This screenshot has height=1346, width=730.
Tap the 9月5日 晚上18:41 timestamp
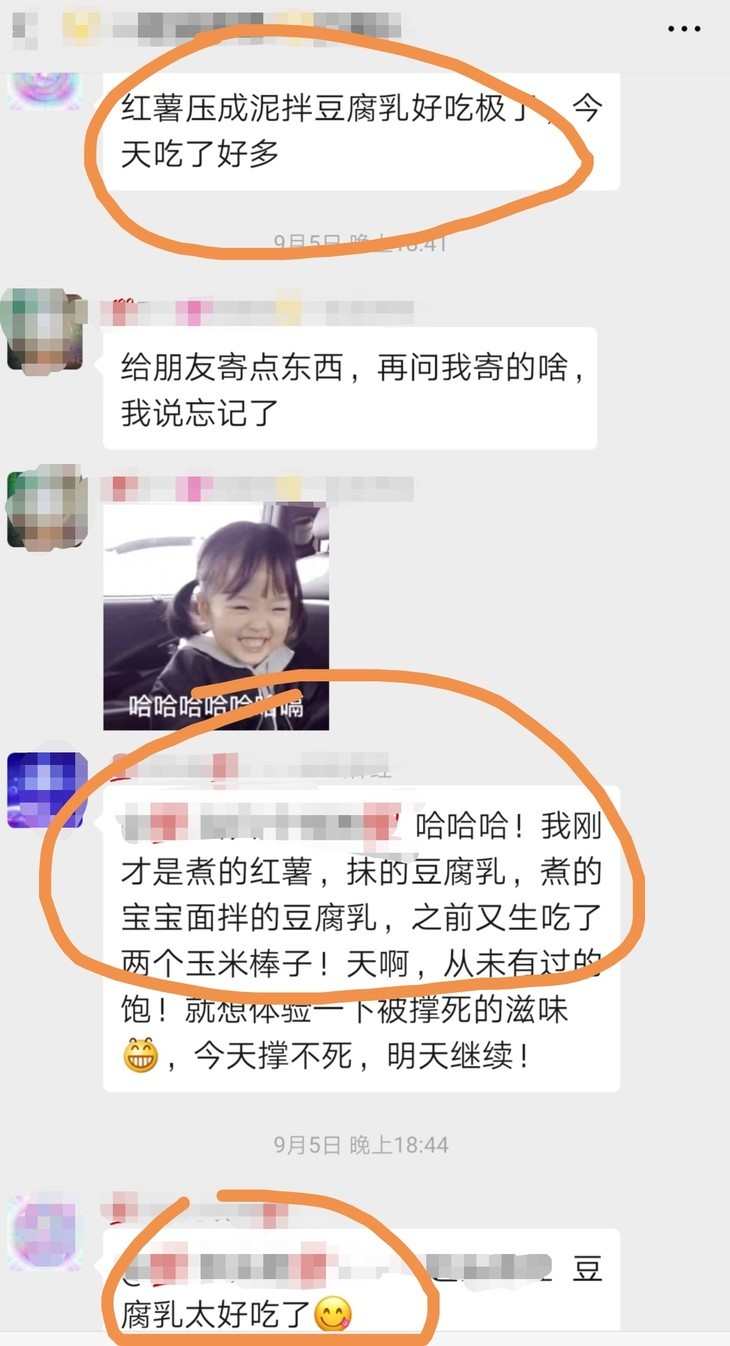point(361,243)
